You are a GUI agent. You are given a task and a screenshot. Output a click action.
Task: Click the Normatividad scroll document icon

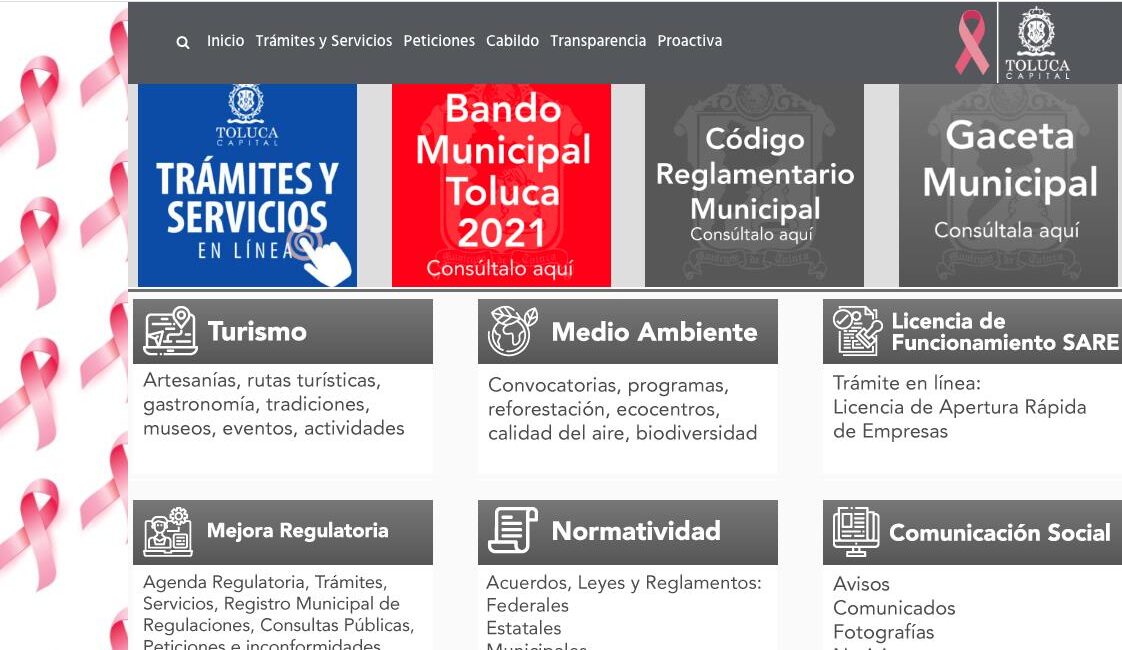[512, 530]
